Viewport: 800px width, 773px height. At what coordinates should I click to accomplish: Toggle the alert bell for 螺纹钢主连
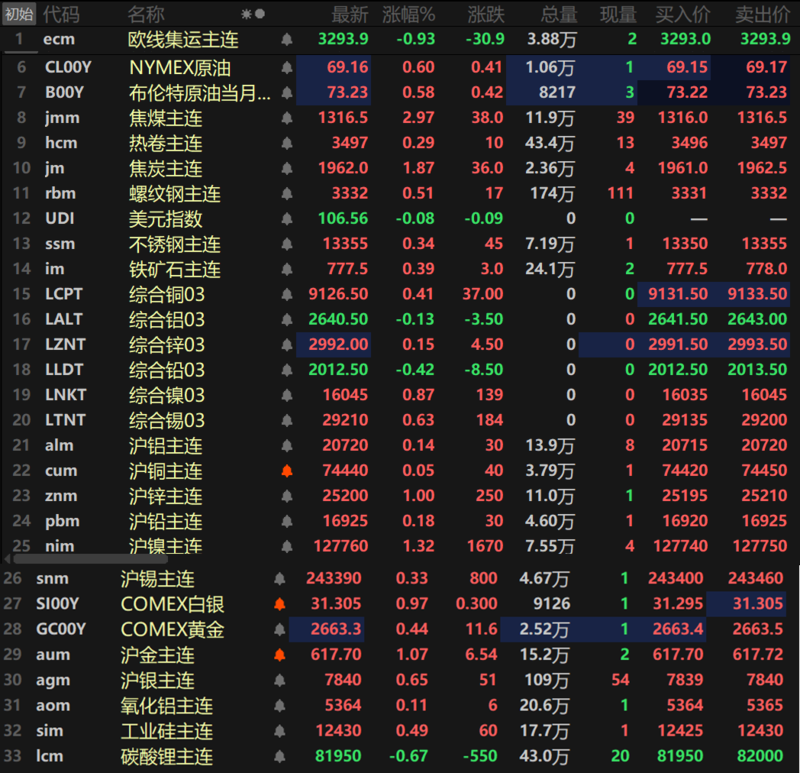[287, 193]
